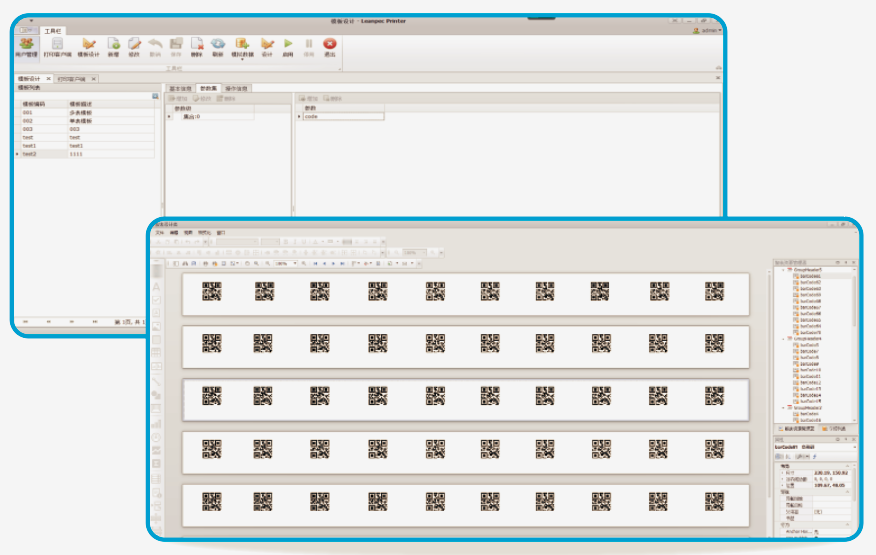Switch to the 操作信息 operation info tab
This screenshot has width=876, height=555.
tap(236, 88)
